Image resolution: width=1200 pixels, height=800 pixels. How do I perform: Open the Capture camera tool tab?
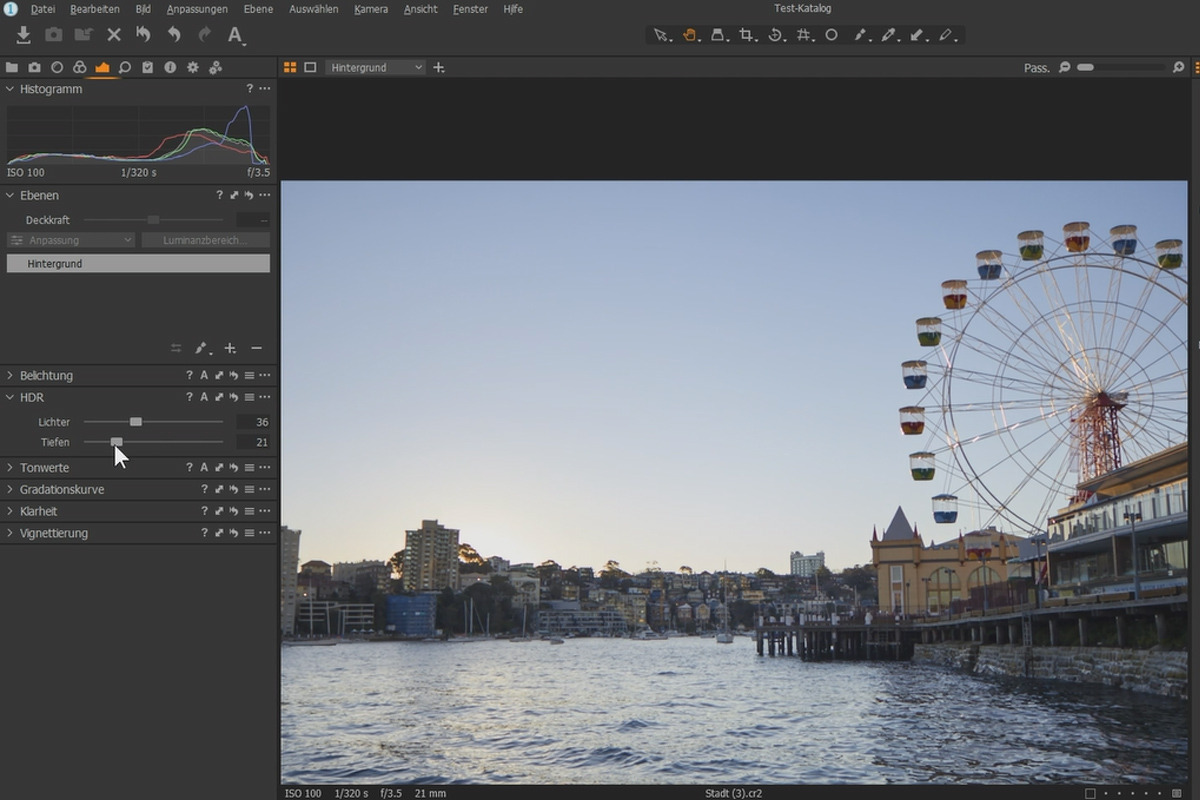click(34, 67)
